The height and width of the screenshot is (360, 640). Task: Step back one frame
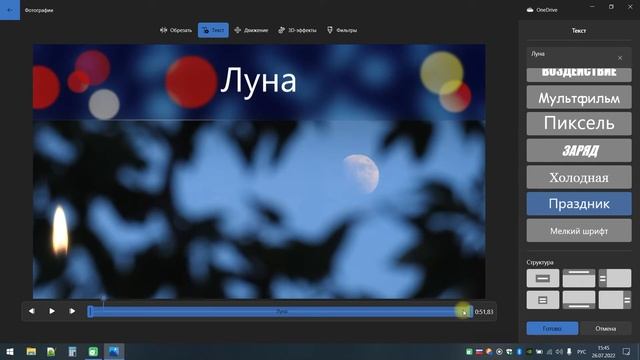(x=31, y=311)
